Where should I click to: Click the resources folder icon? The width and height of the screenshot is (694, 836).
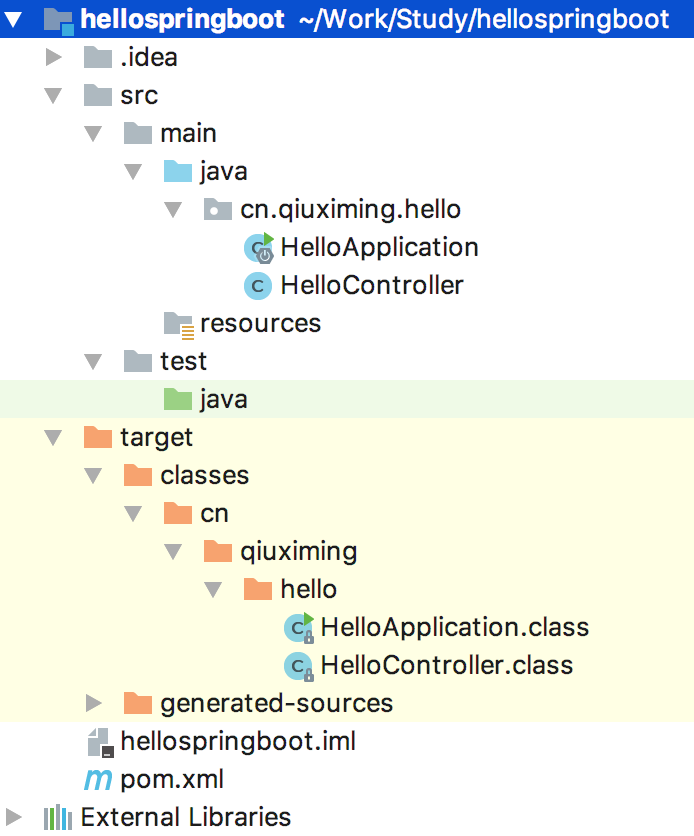click(x=178, y=323)
